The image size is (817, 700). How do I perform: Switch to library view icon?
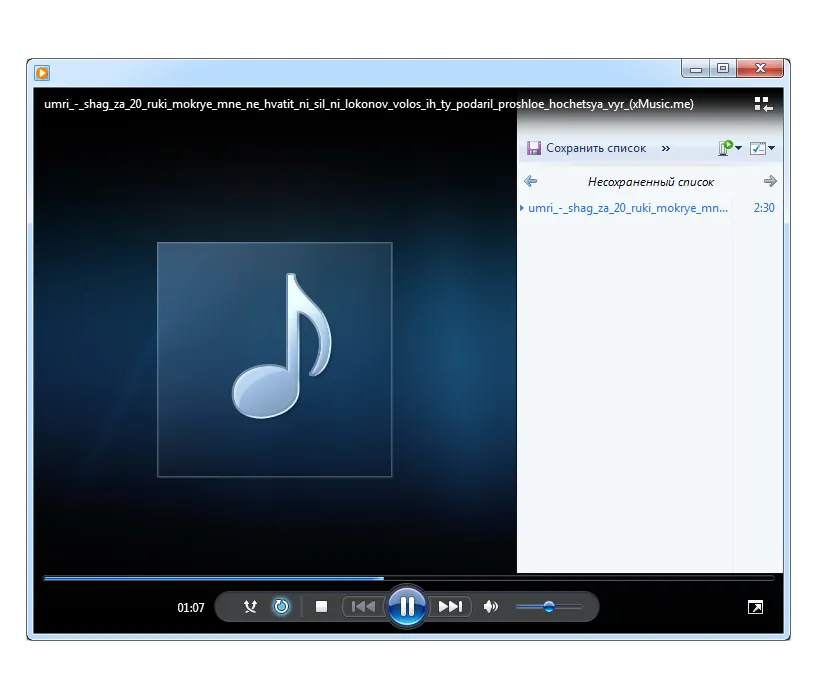click(763, 104)
